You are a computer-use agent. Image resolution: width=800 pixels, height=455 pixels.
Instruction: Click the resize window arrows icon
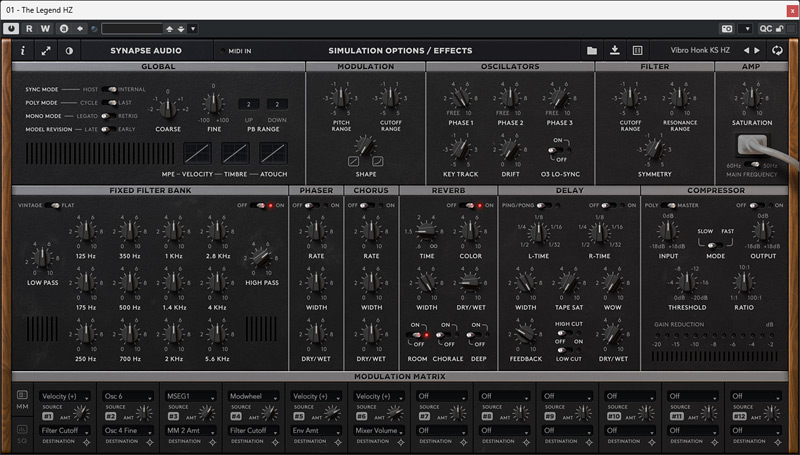[x=46, y=50]
